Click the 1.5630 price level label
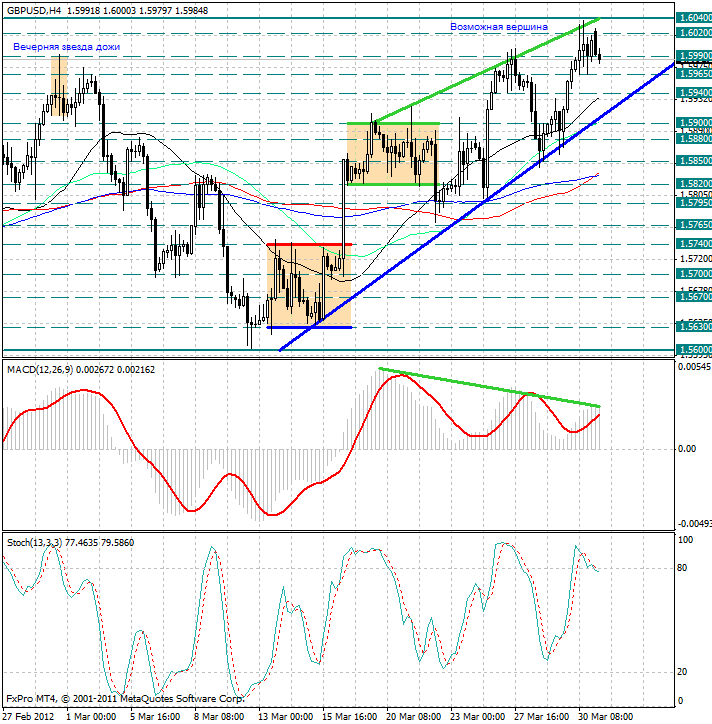Viewport: 712px width, 724px height. click(694, 327)
